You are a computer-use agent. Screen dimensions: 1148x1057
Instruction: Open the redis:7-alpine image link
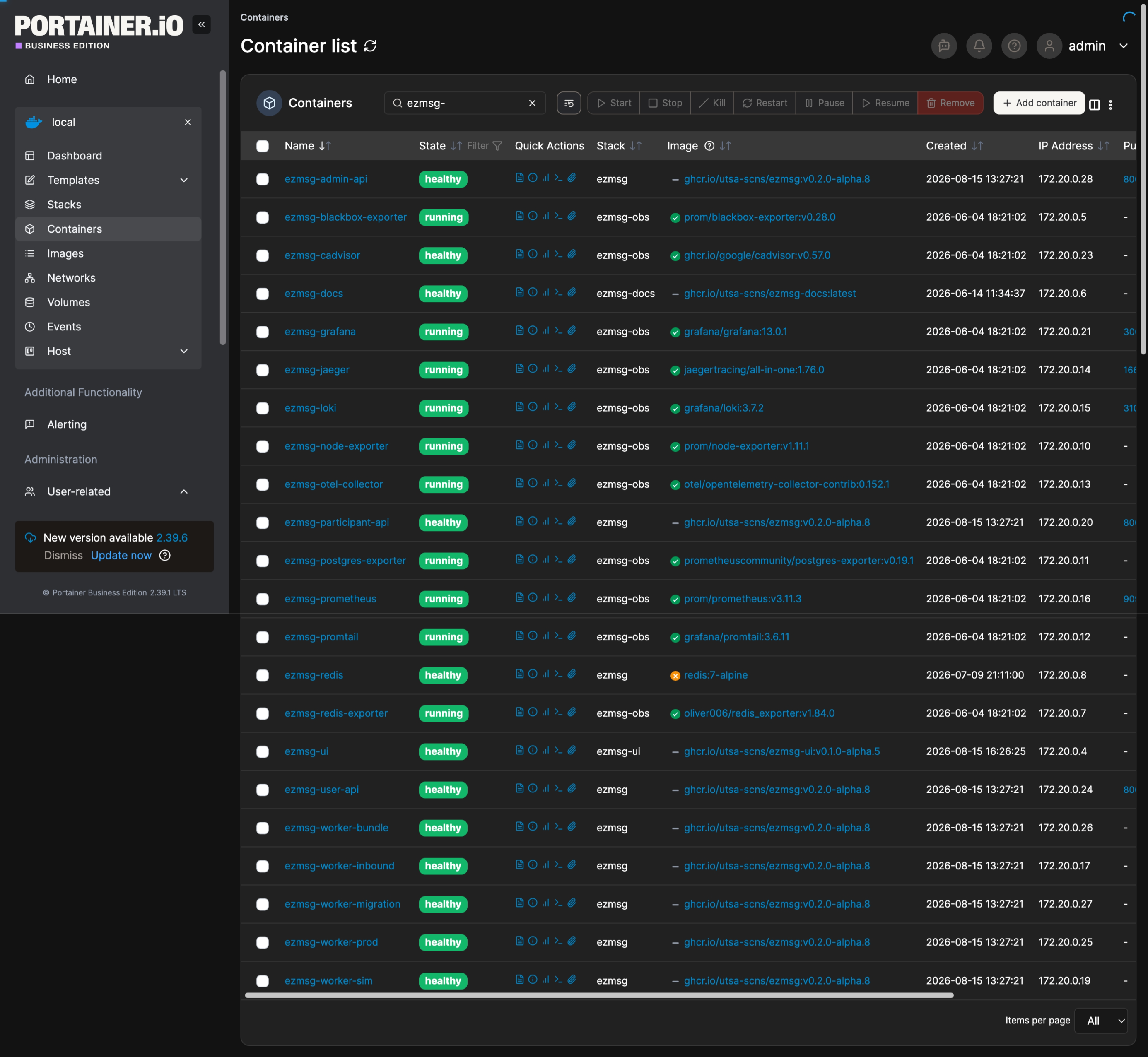716,675
